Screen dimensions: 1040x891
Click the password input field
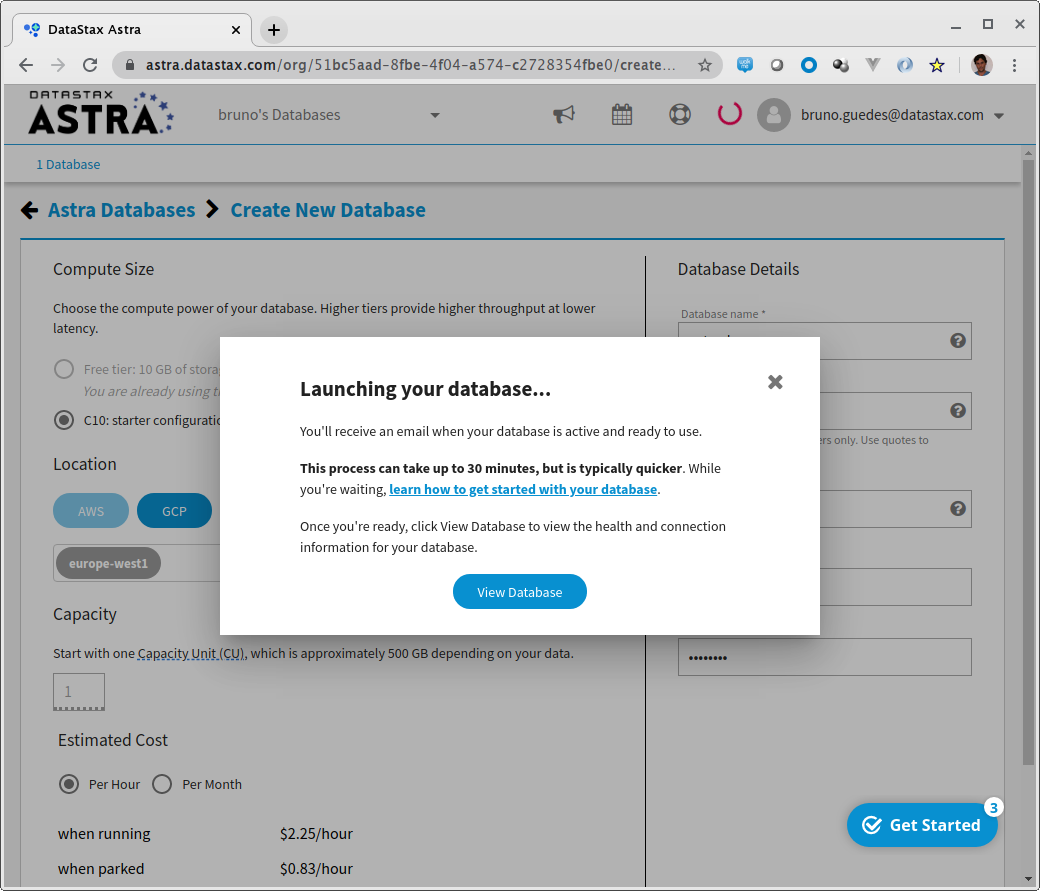pyautogui.click(x=824, y=657)
